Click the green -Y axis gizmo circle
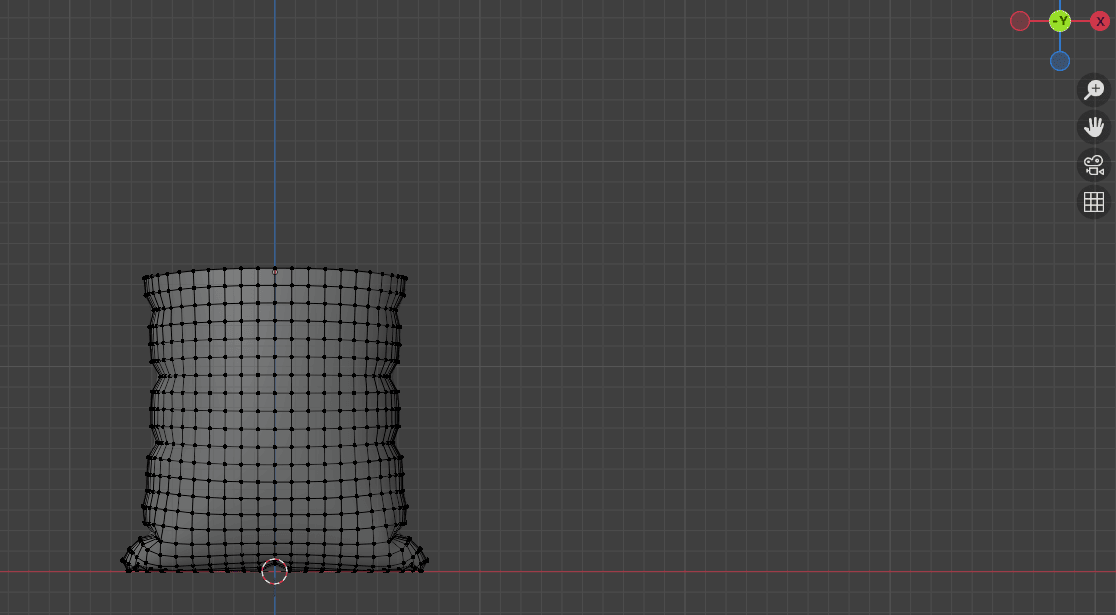1116x615 pixels. [x=1060, y=21]
